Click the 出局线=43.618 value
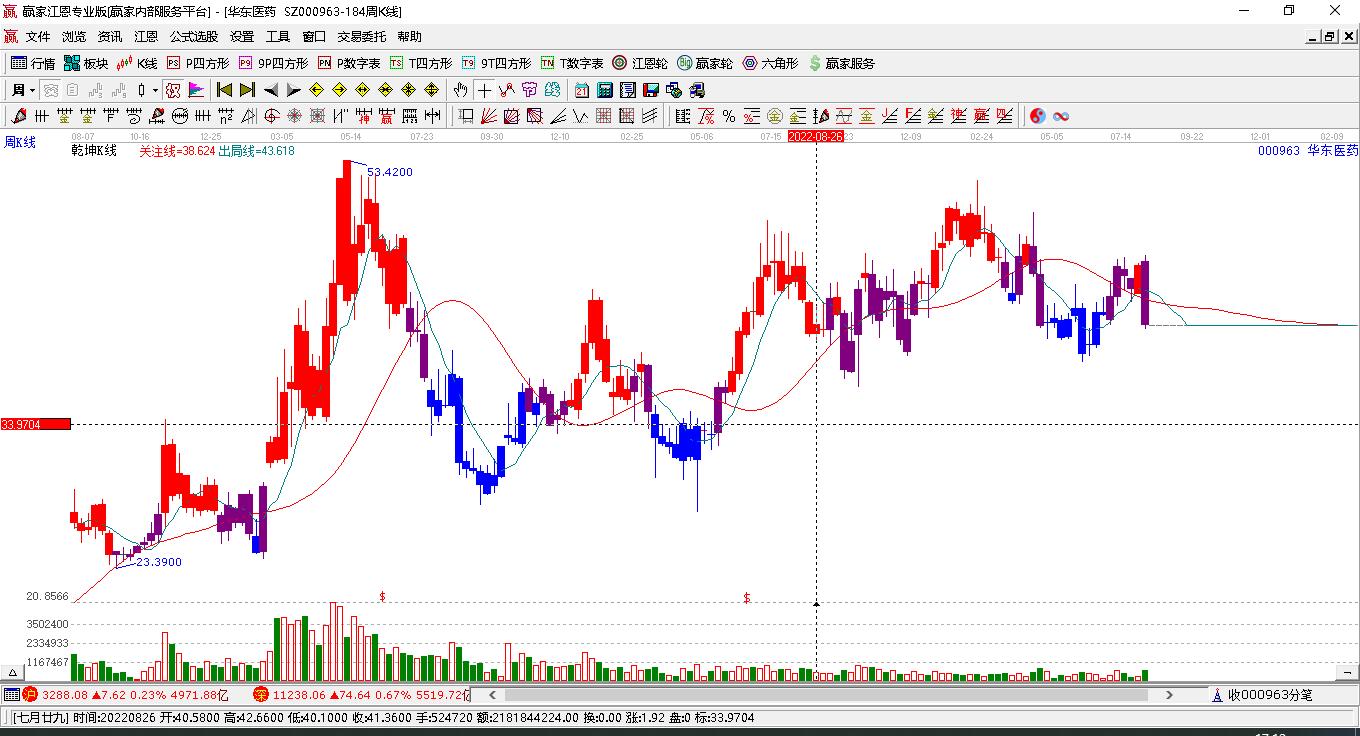The image size is (1360, 736). pos(257,151)
